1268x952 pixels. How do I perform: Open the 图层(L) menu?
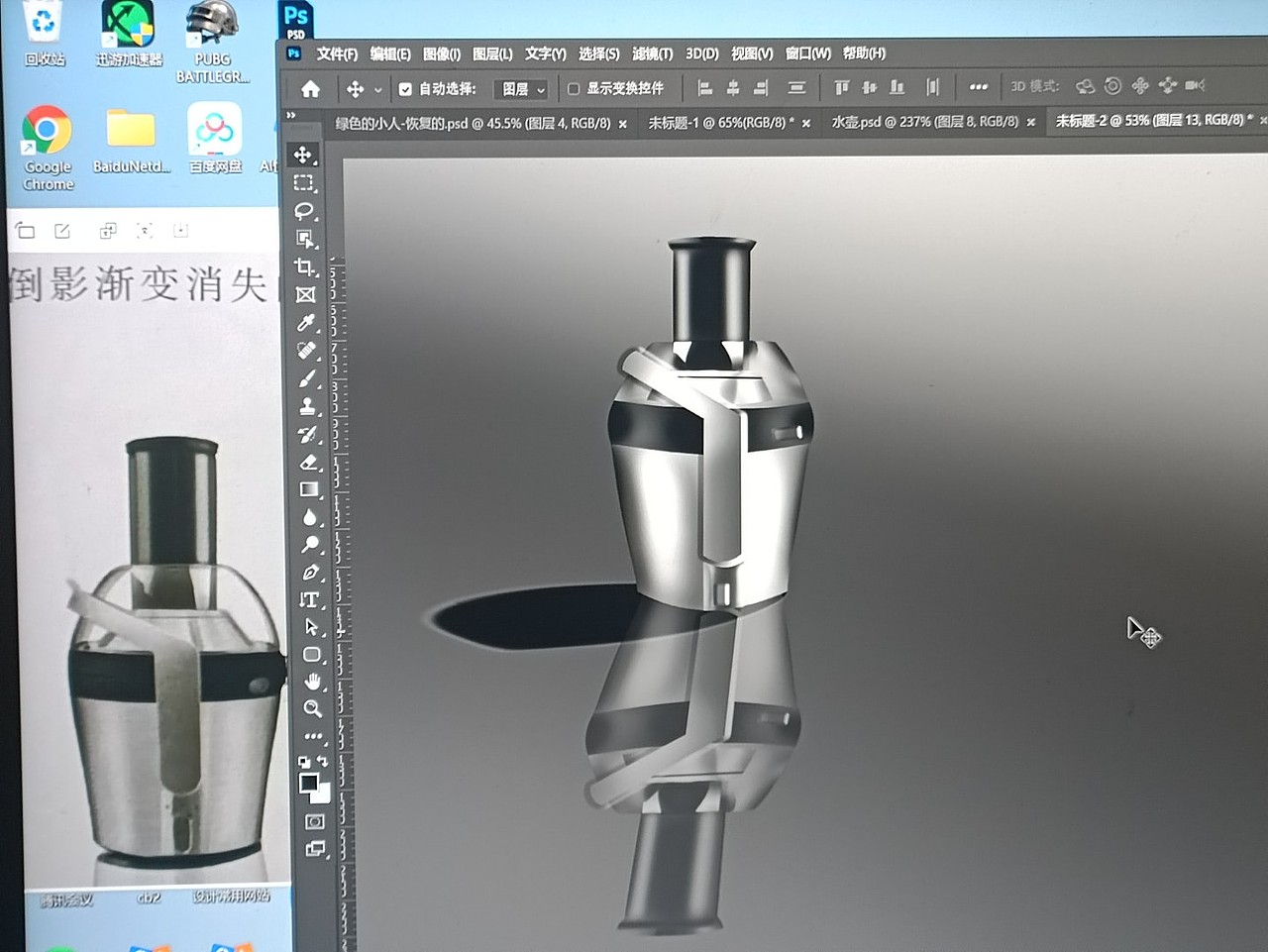coord(492,53)
